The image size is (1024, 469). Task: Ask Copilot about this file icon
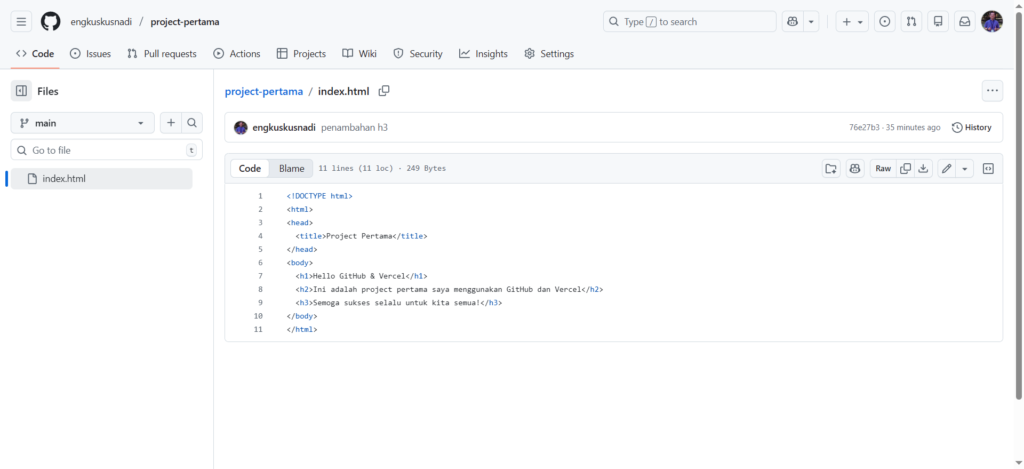click(x=855, y=169)
